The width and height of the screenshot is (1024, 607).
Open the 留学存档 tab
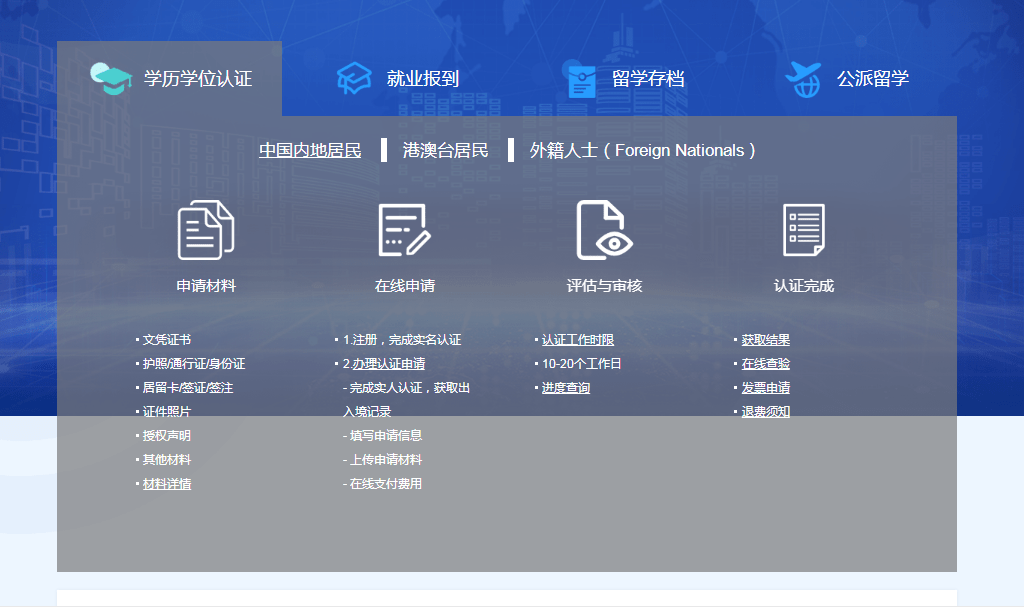coord(648,79)
